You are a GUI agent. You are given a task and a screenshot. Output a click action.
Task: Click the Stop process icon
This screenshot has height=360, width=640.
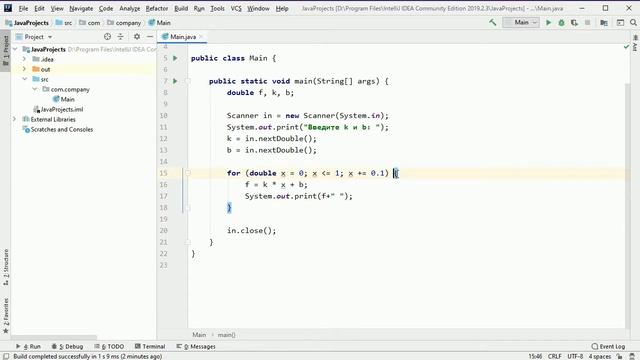pyautogui.click(x=587, y=22)
